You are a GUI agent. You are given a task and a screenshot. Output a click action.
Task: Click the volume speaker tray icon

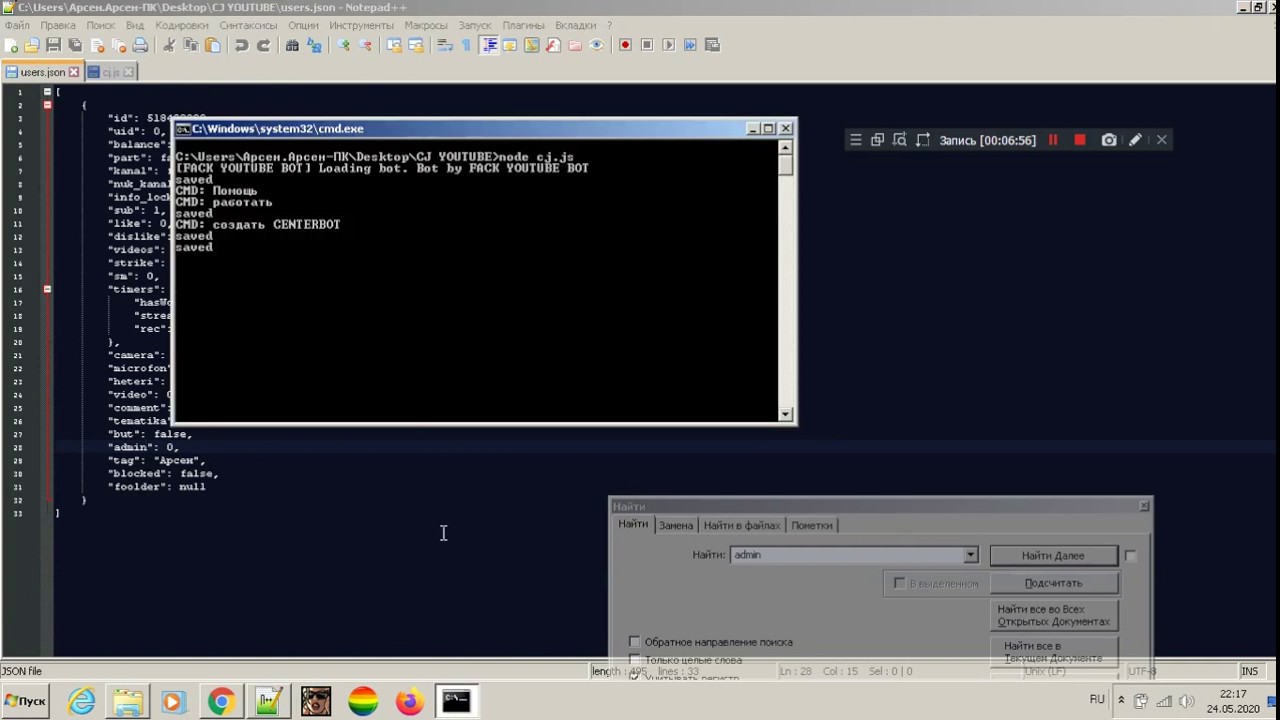point(1185,701)
